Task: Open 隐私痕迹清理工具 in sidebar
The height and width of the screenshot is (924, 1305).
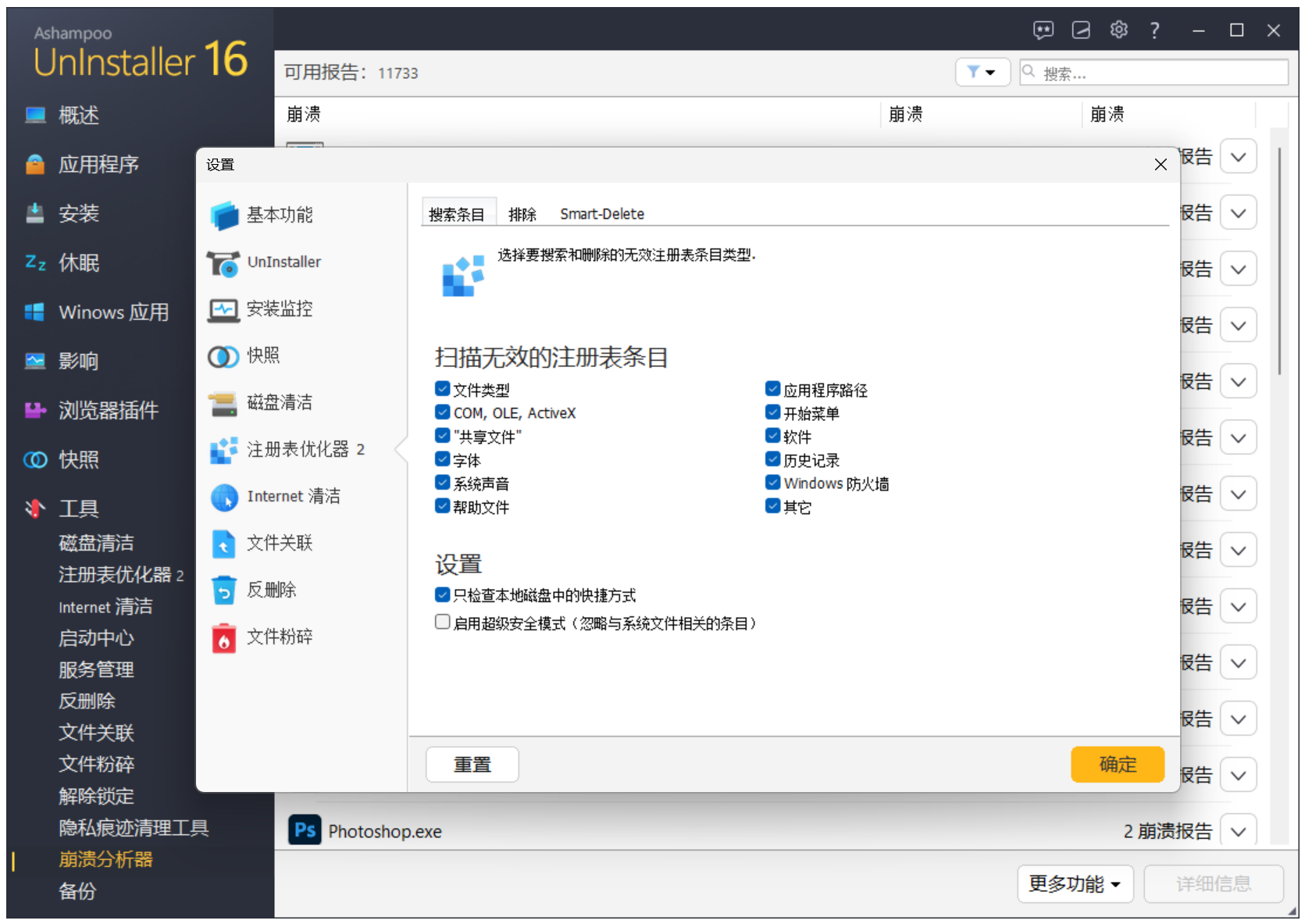Action: click(134, 828)
